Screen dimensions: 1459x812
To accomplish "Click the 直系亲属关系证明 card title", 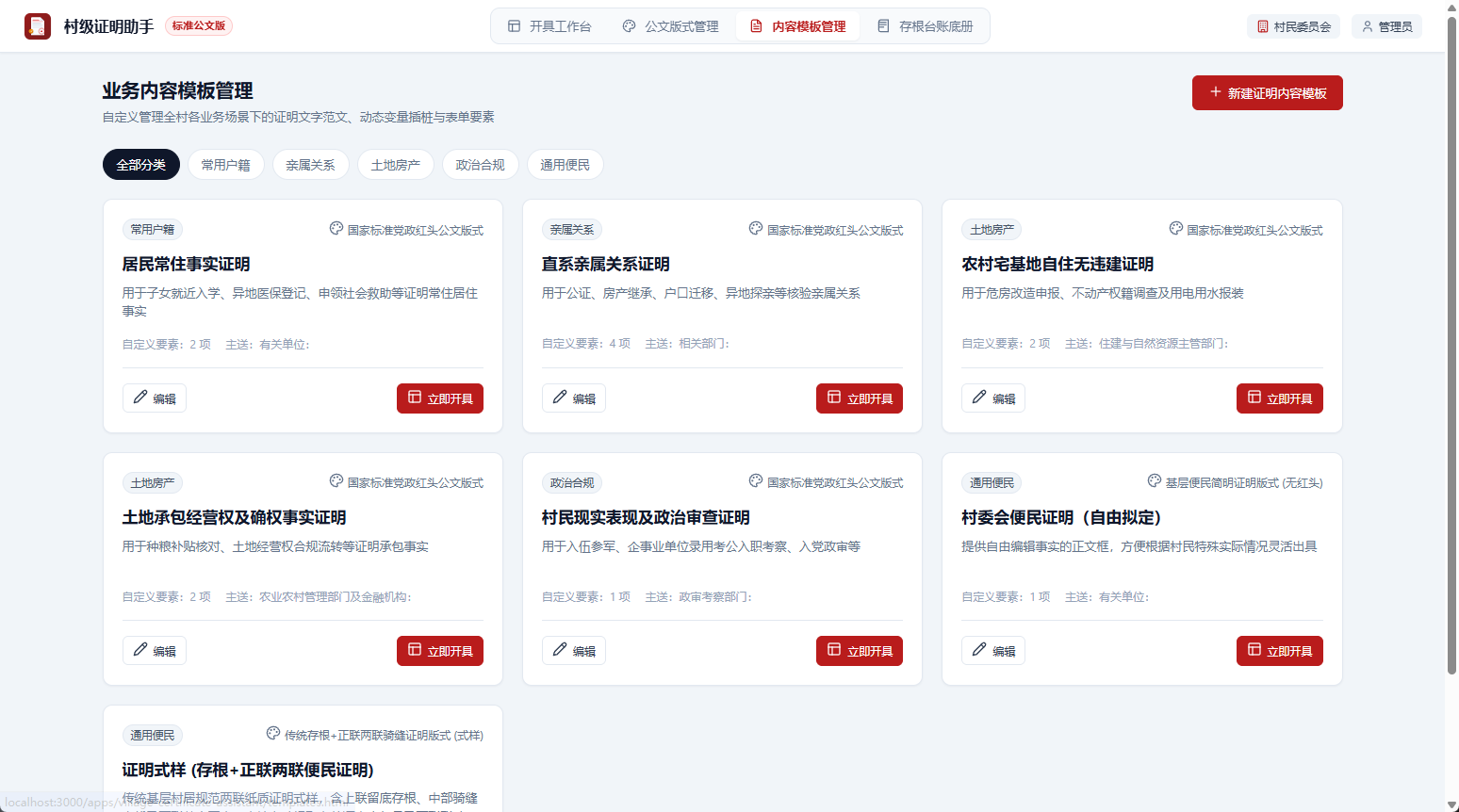I will (x=606, y=265).
